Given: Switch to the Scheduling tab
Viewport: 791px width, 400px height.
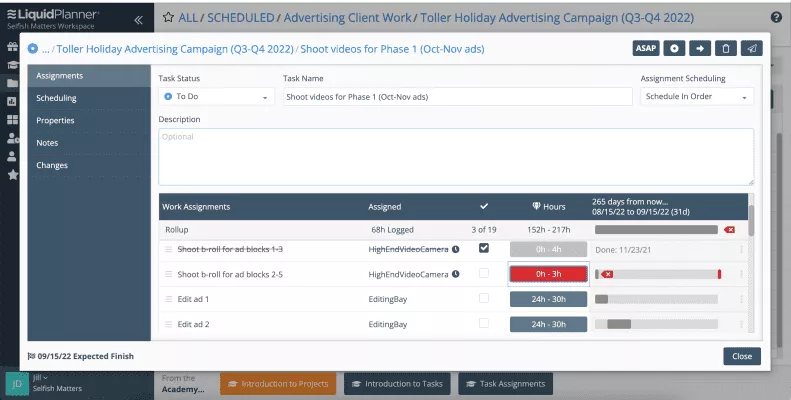Looking at the screenshot, I should pos(56,98).
